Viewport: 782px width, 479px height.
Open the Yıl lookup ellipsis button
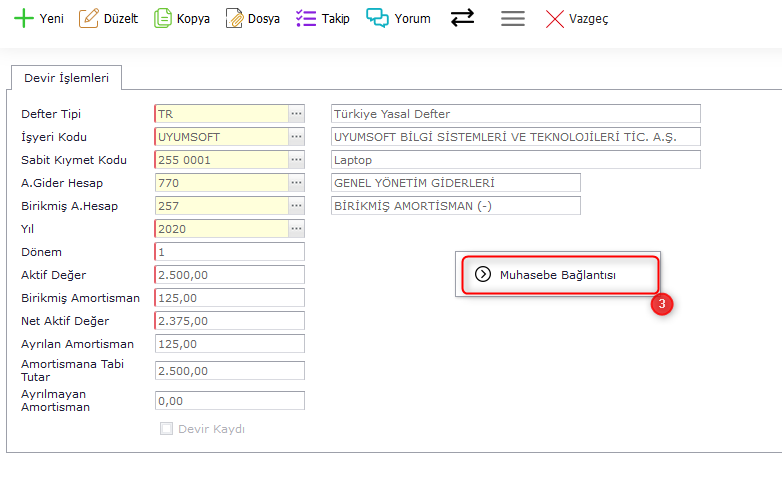click(296, 229)
